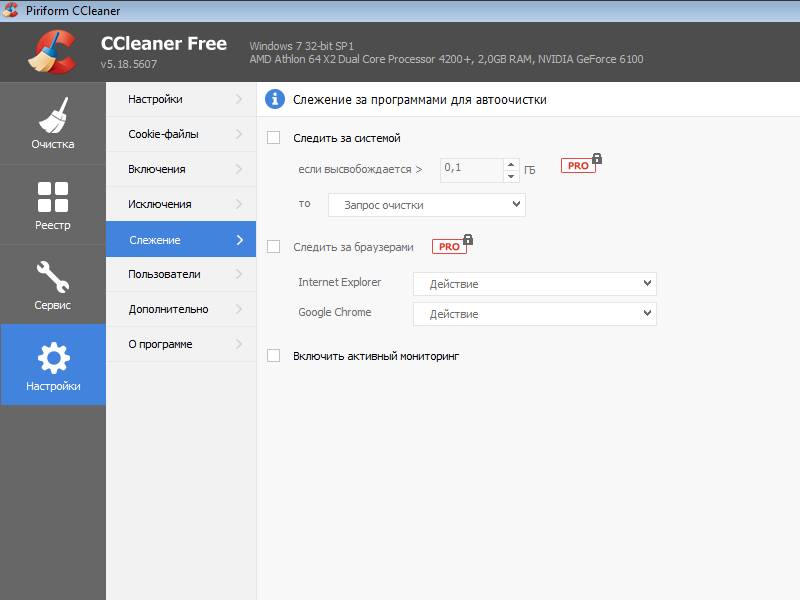Image resolution: width=800 pixels, height=600 pixels.
Task: Click the Google Chrome label
Action: pos(335,312)
